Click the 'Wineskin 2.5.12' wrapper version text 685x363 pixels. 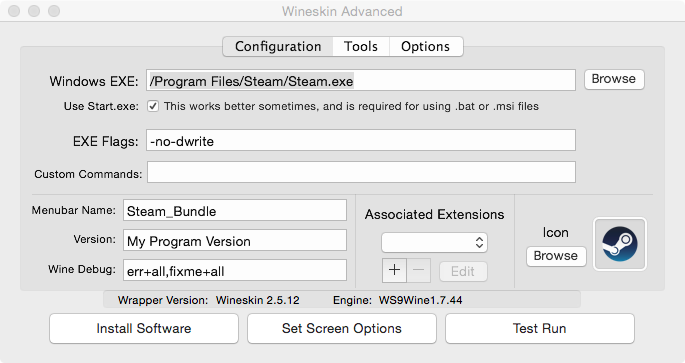click(258, 301)
